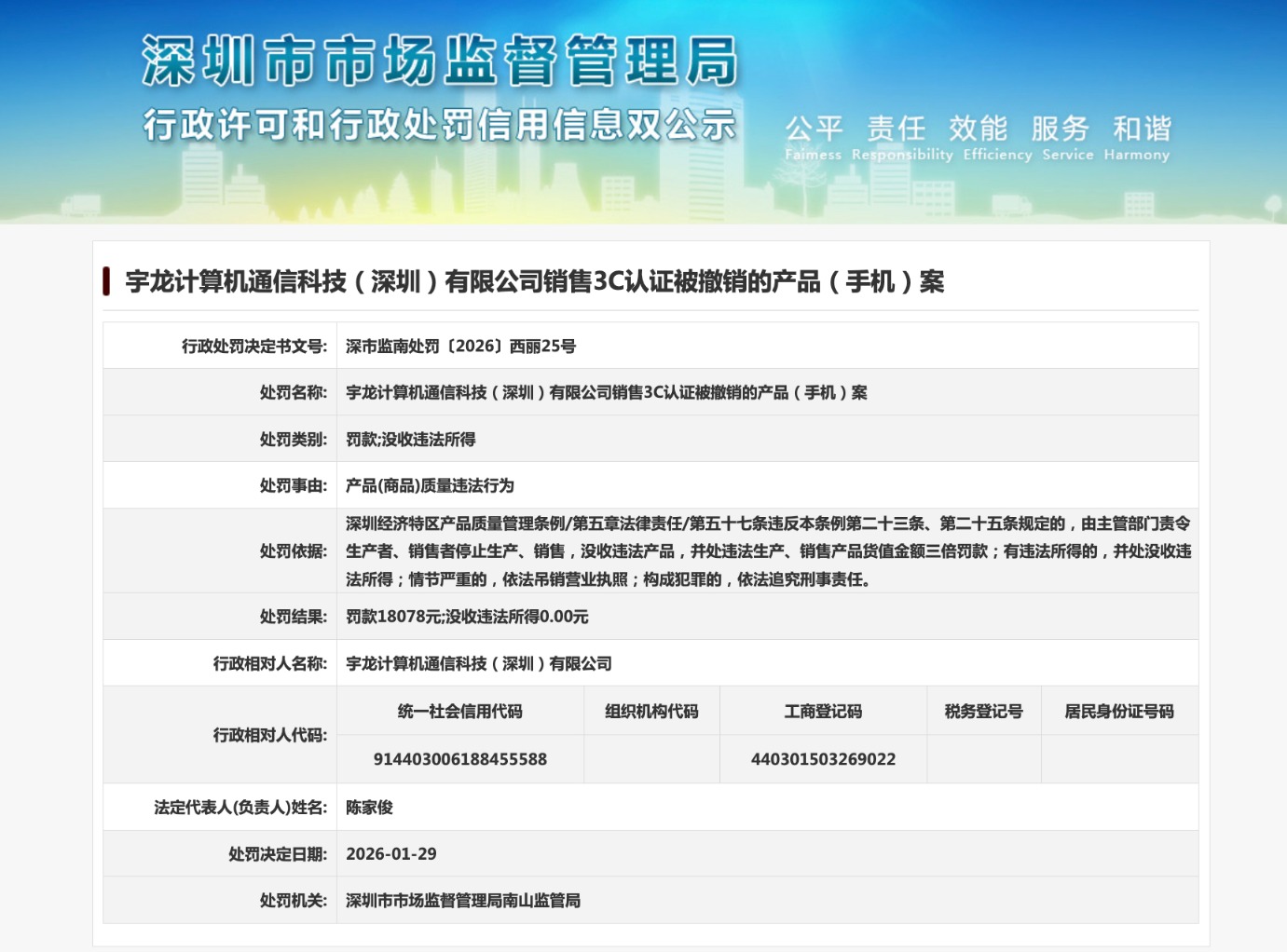Select registration number 440301503269022
1287x952 pixels.
click(x=823, y=759)
